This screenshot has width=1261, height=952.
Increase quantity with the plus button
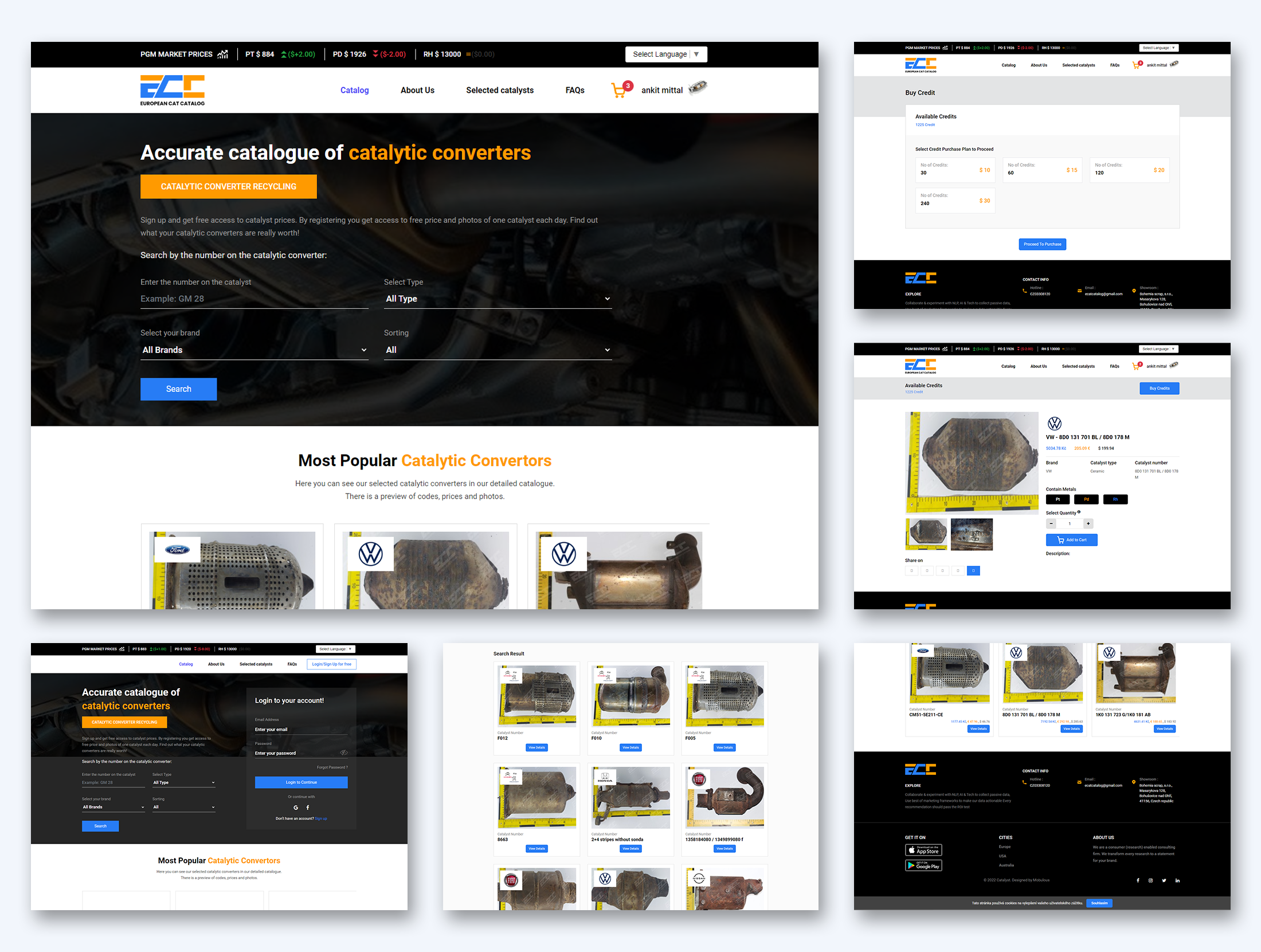(1088, 523)
